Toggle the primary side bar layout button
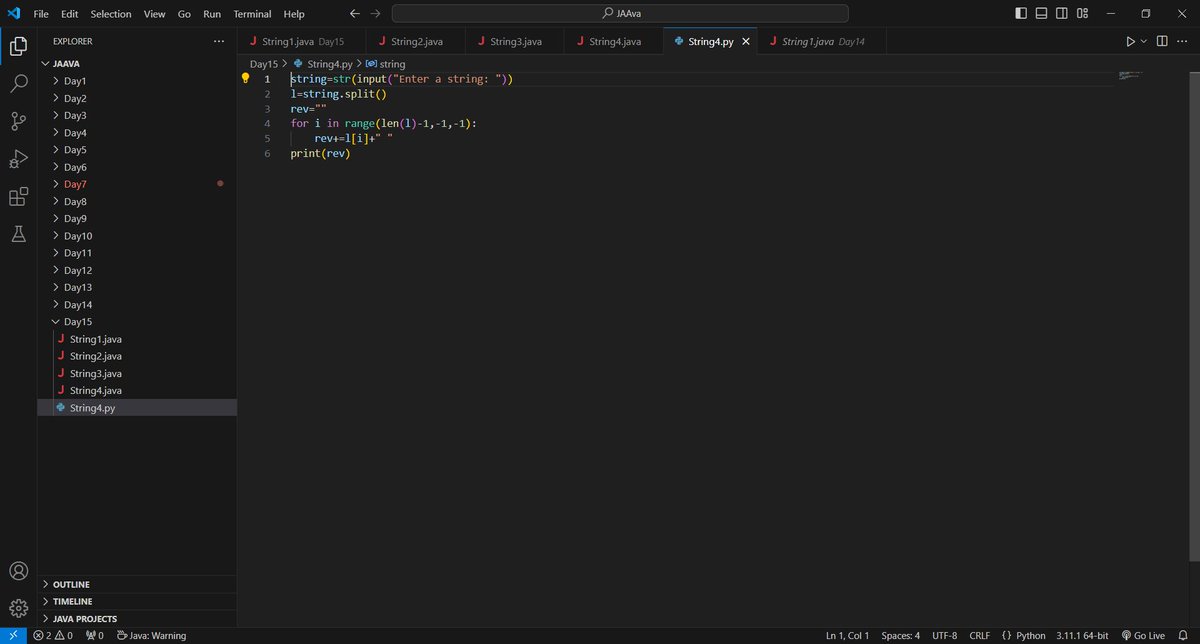The image size is (1200, 644). tap(1020, 14)
